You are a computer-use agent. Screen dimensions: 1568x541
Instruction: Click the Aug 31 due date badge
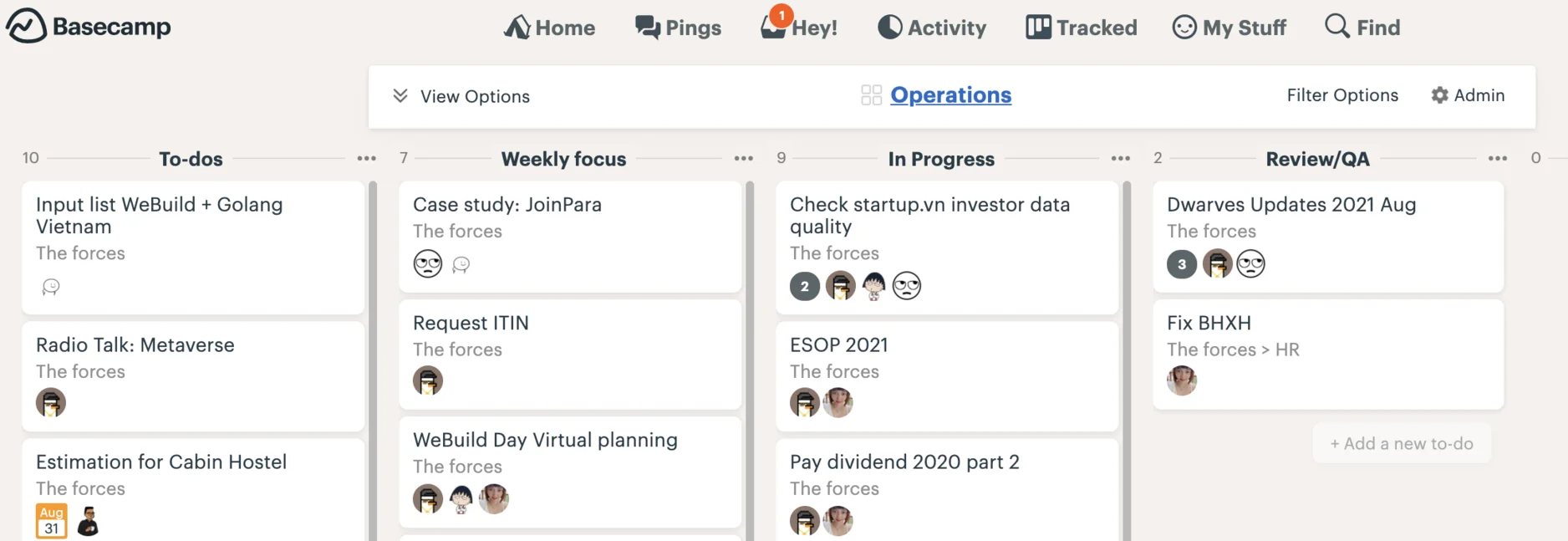(51, 521)
